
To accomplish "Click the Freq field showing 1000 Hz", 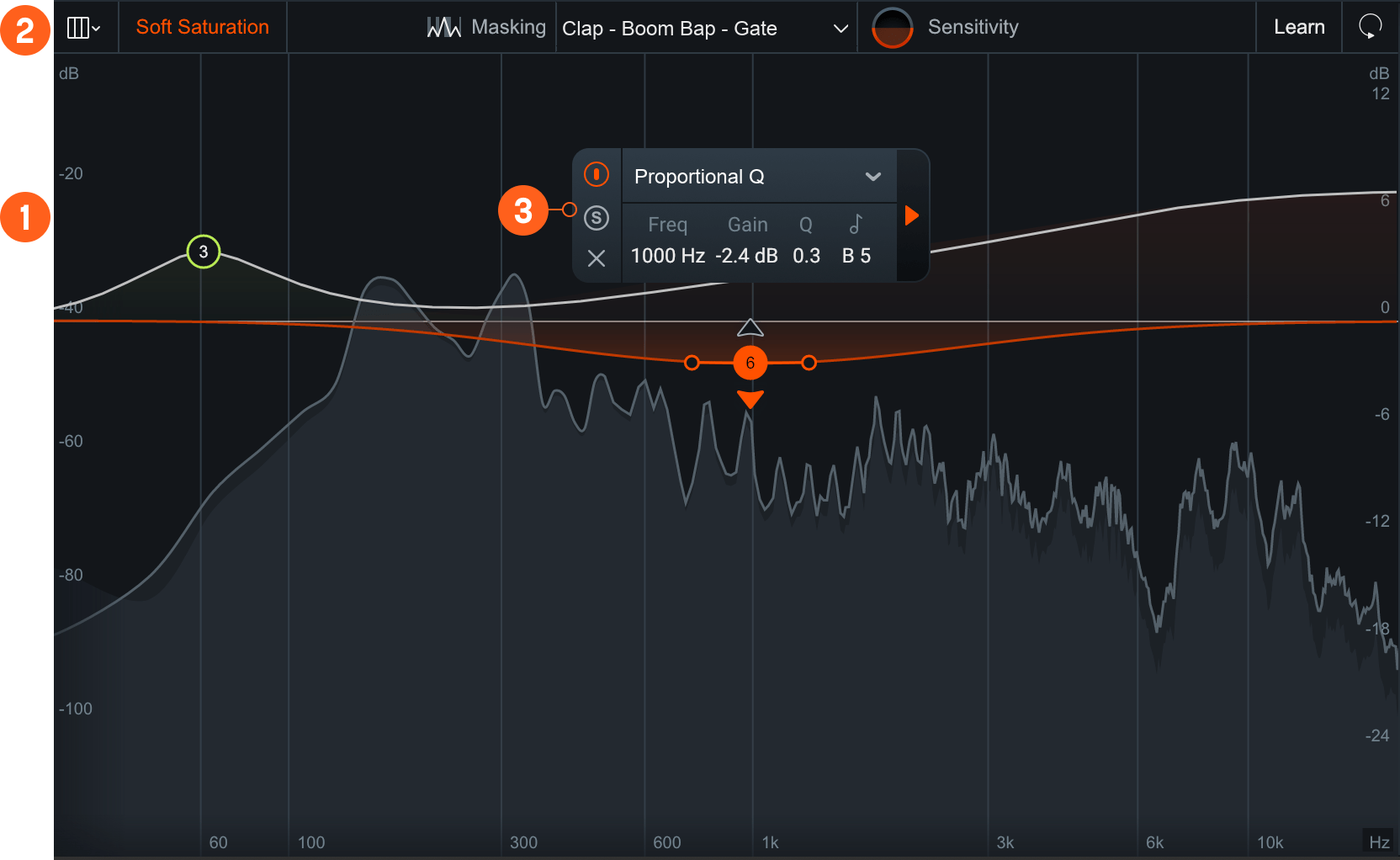I will point(667,255).
